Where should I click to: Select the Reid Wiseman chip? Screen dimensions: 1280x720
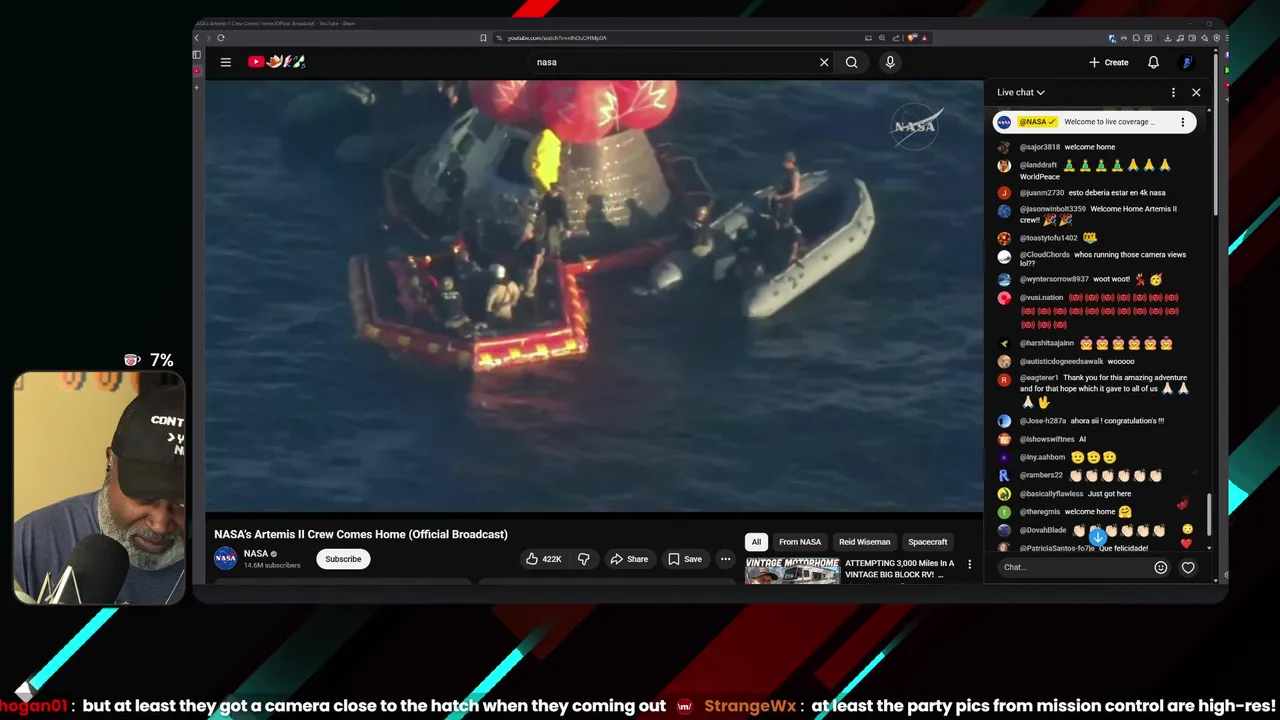pyautogui.click(x=864, y=542)
